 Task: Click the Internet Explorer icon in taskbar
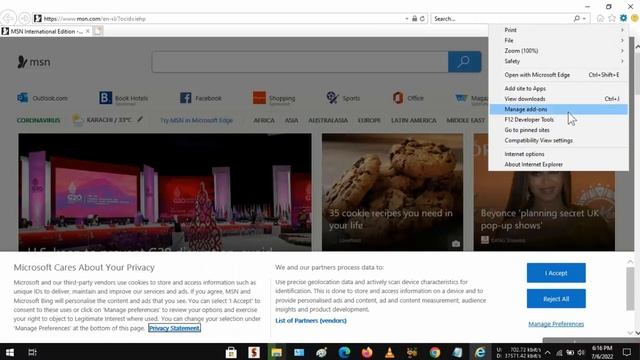480,352
